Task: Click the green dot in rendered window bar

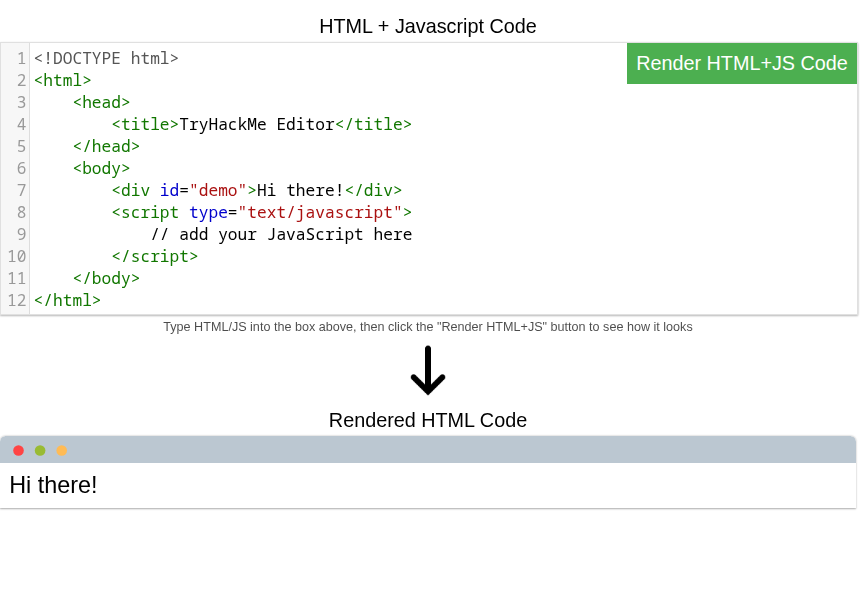Action: pos(40,451)
